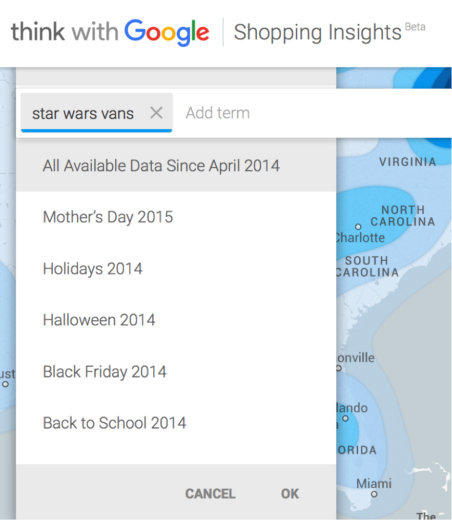The height and width of the screenshot is (520, 452).
Task: Click the VIRGINIA label on map
Action: (x=408, y=162)
